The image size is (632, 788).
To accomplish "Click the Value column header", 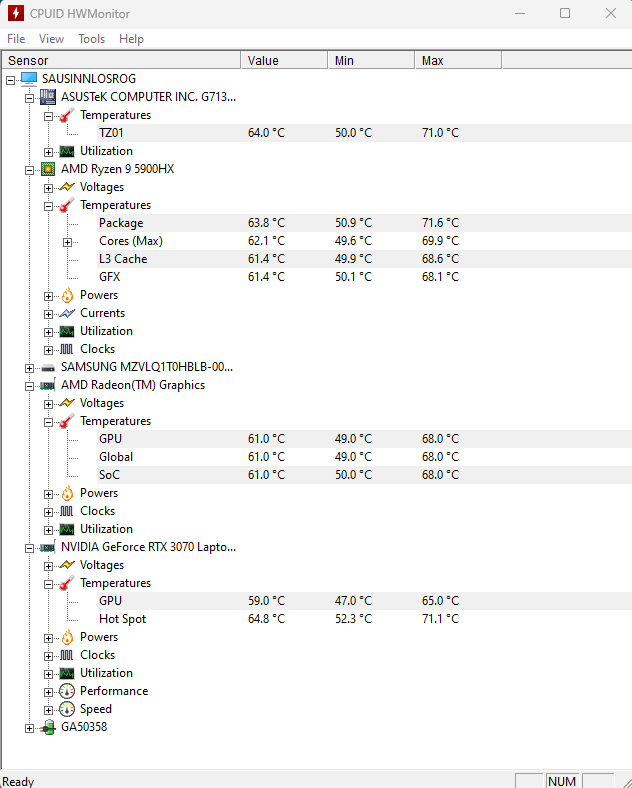I will 284,60.
